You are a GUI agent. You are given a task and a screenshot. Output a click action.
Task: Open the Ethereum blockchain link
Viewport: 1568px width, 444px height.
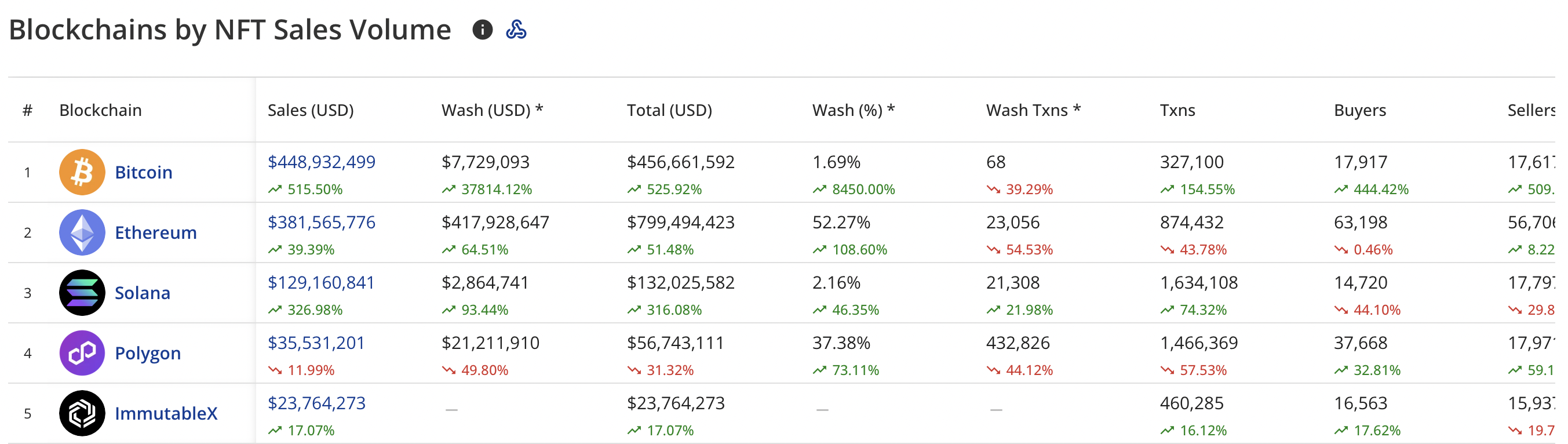(156, 232)
